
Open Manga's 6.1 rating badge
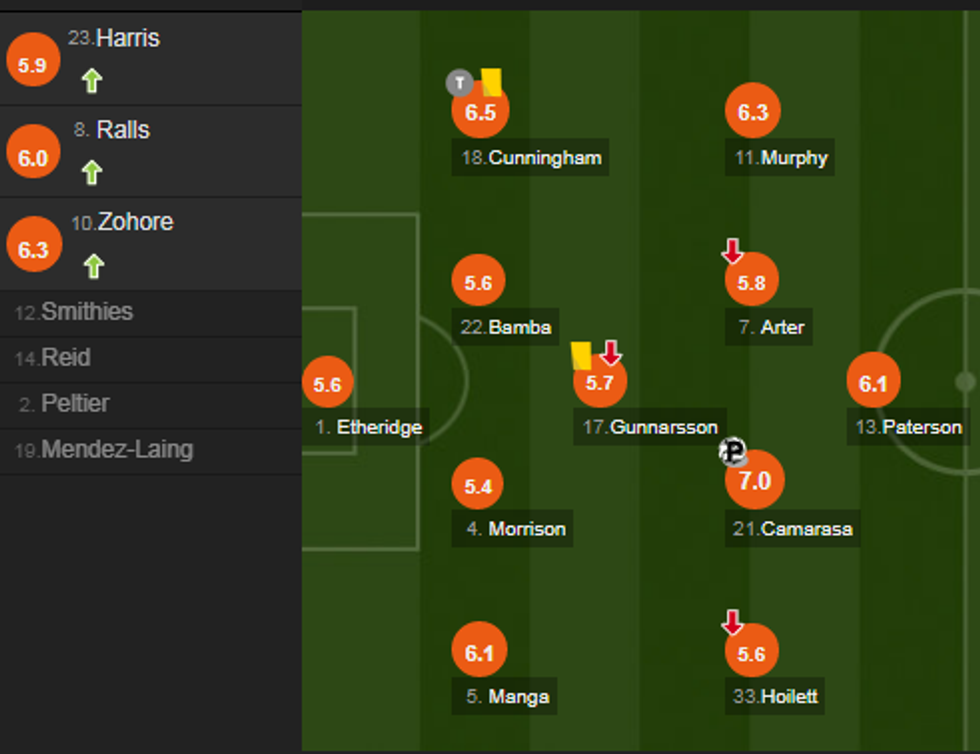479,653
